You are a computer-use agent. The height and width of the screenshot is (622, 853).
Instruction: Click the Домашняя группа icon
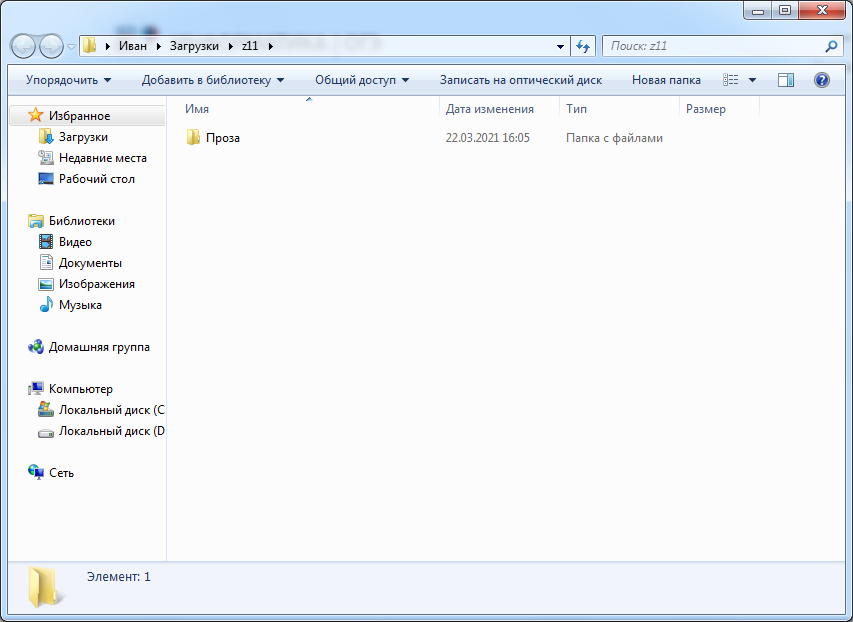tap(36, 347)
